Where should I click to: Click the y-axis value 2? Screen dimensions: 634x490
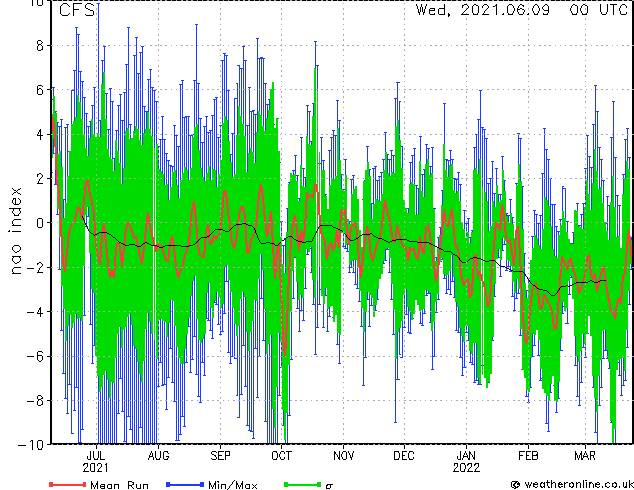tap(40, 179)
